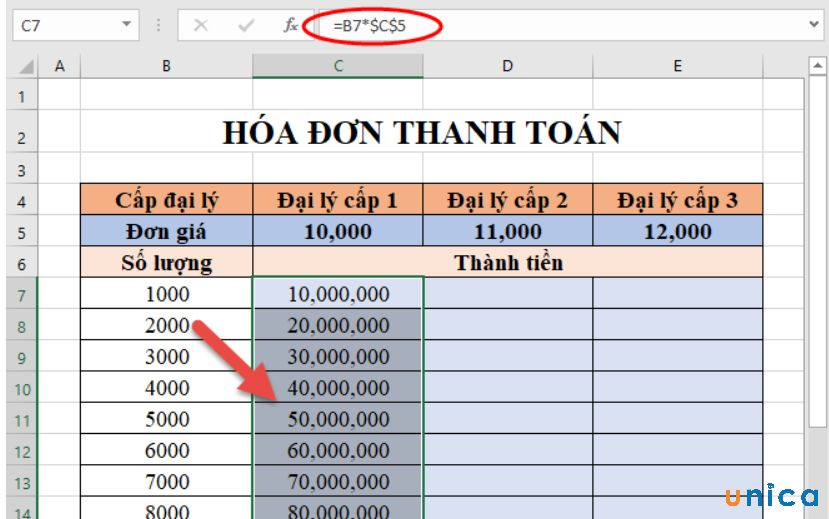Expand the formula bar with the chevron
Viewport: 829px width, 519px height.
coord(814,24)
